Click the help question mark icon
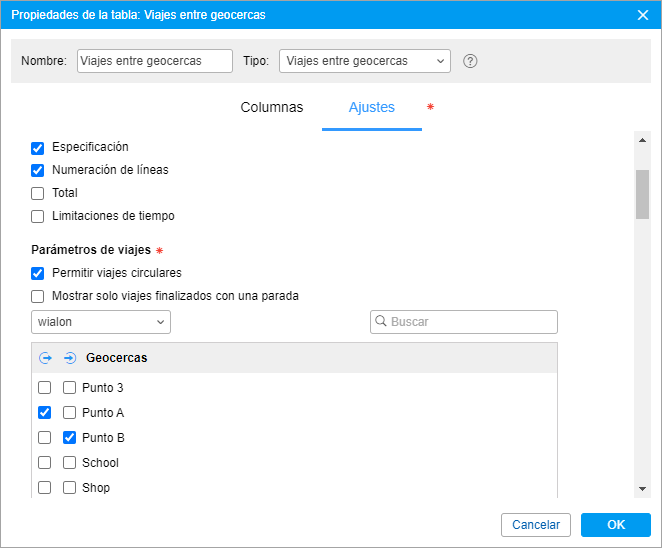The image size is (662, 548). pyautogui.click(x=470, y=61)
